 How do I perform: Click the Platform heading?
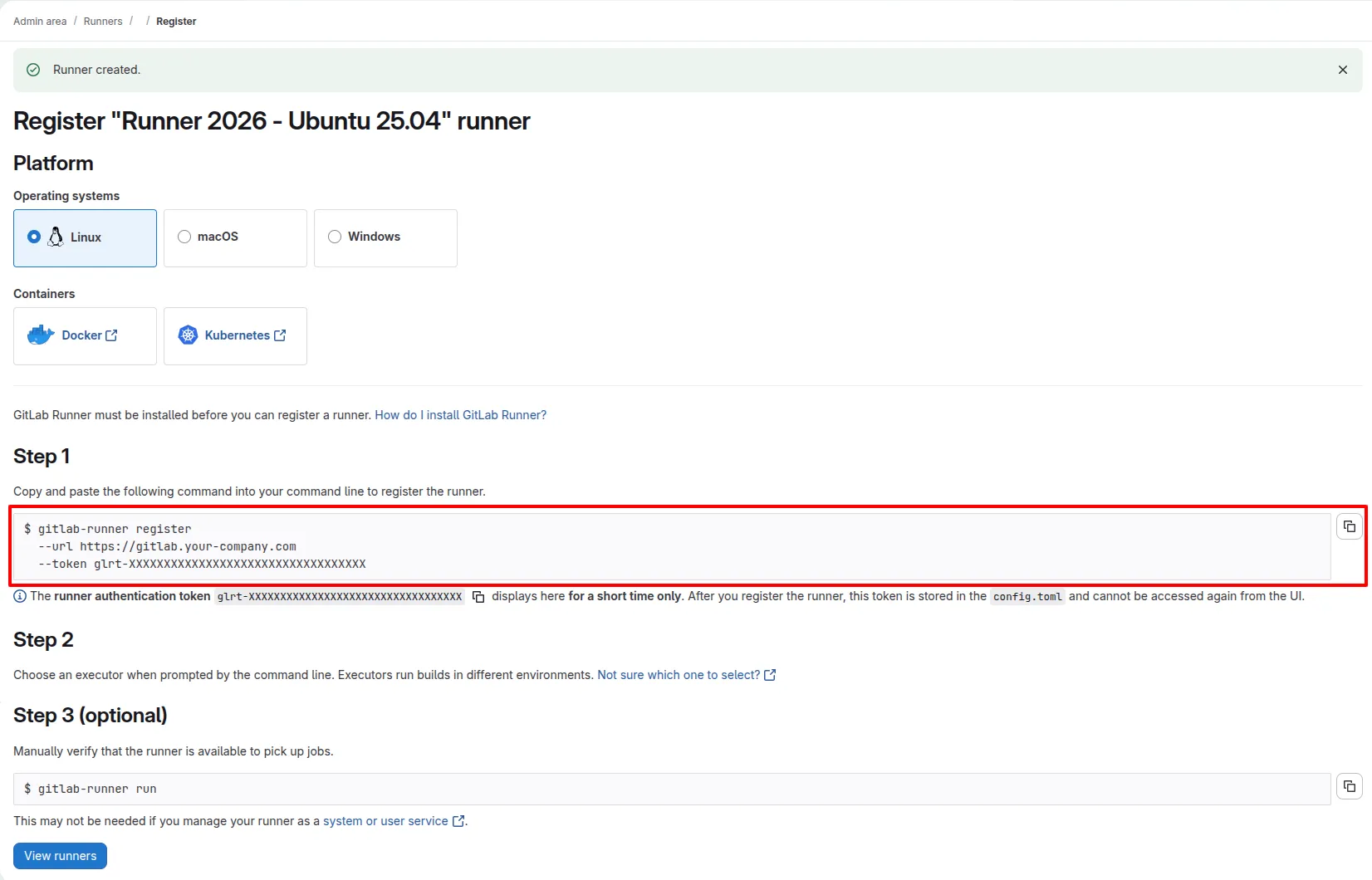[x=53, y=164]
